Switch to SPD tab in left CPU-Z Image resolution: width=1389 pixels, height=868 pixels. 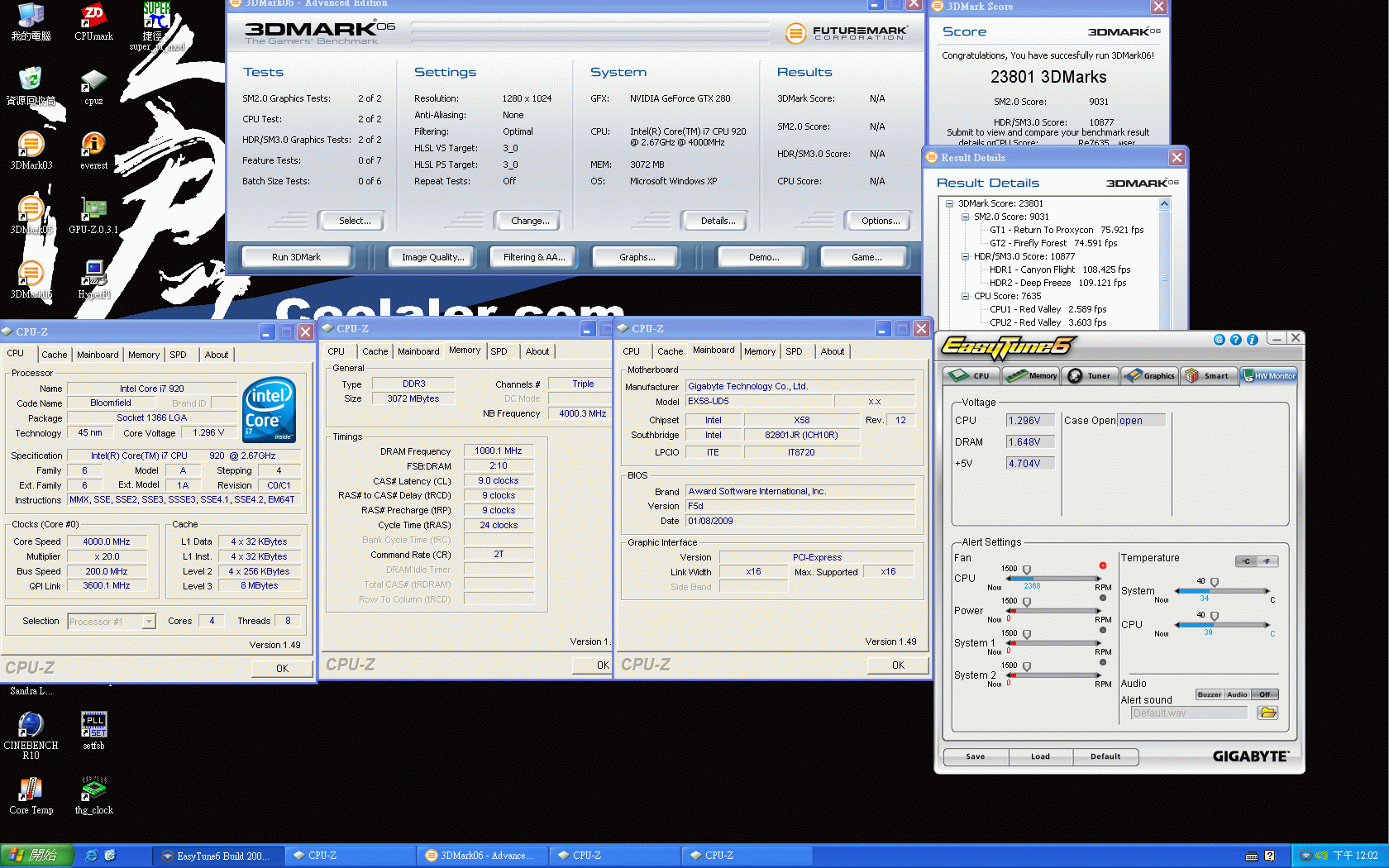coord(179,355)
